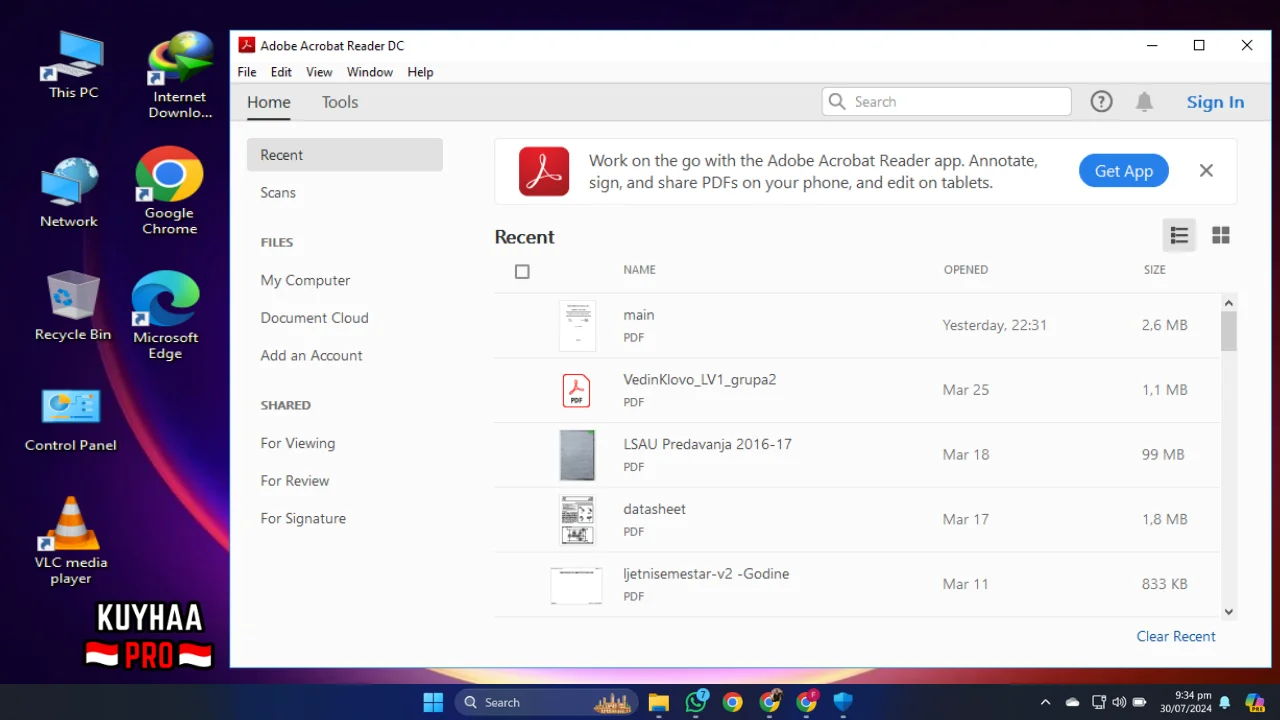Switch to the Home tab
1280x720 pixels.
[269, 102]
